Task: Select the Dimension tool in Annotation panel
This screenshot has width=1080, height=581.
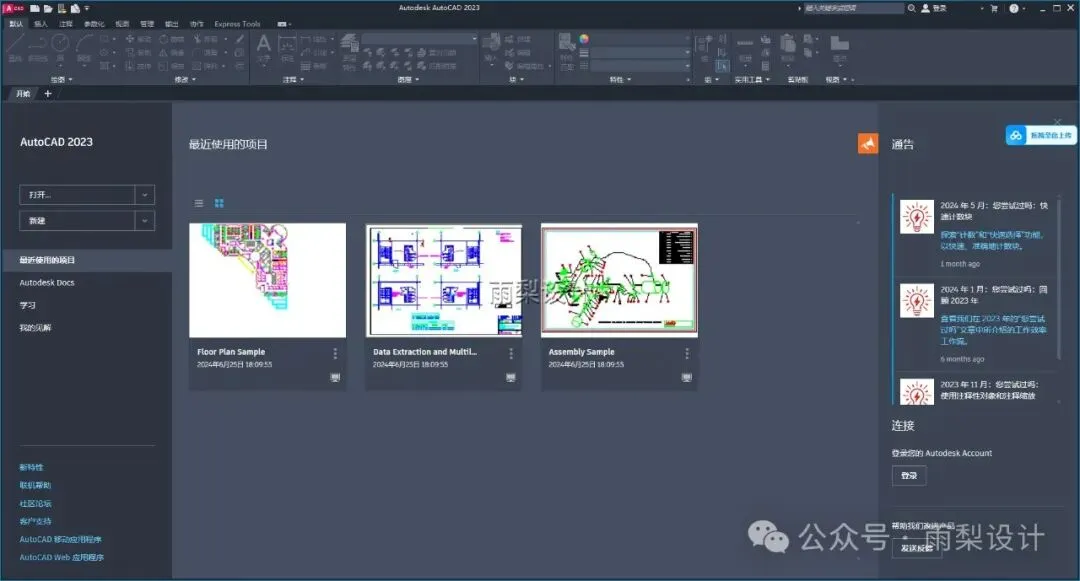Action: [x=287, y=47]
